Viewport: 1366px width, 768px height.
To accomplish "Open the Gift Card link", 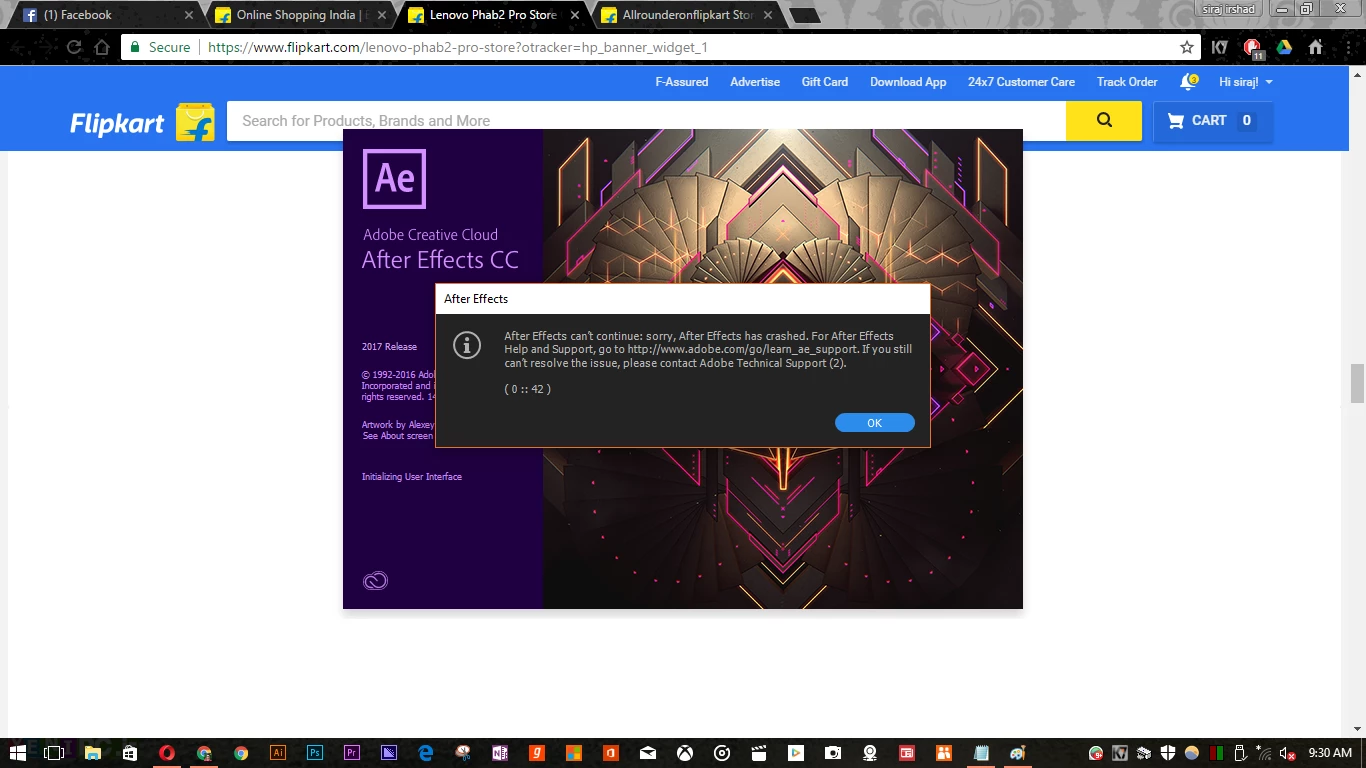I will coord(825,82).
